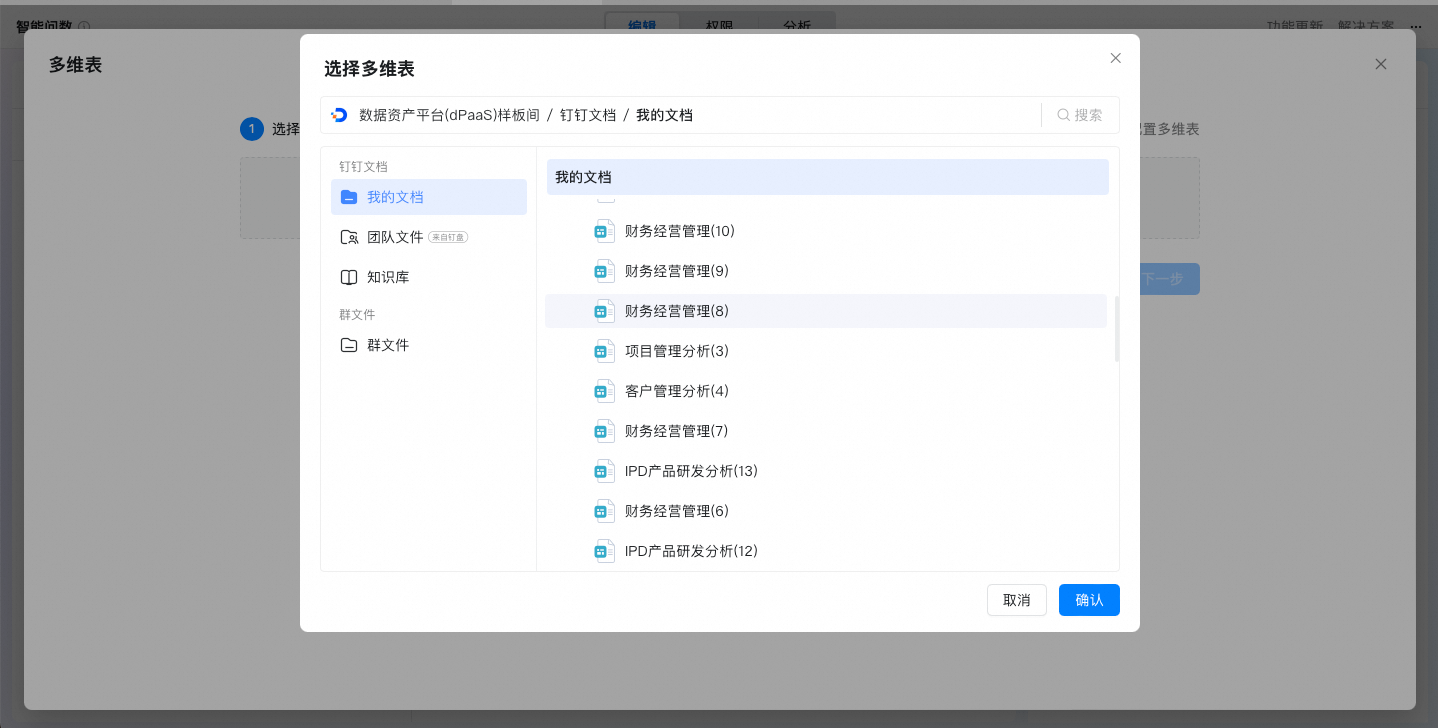Click the file list vertical scrollbar
Viewport: 1438px width, 728px height.
pos(1117,328)
